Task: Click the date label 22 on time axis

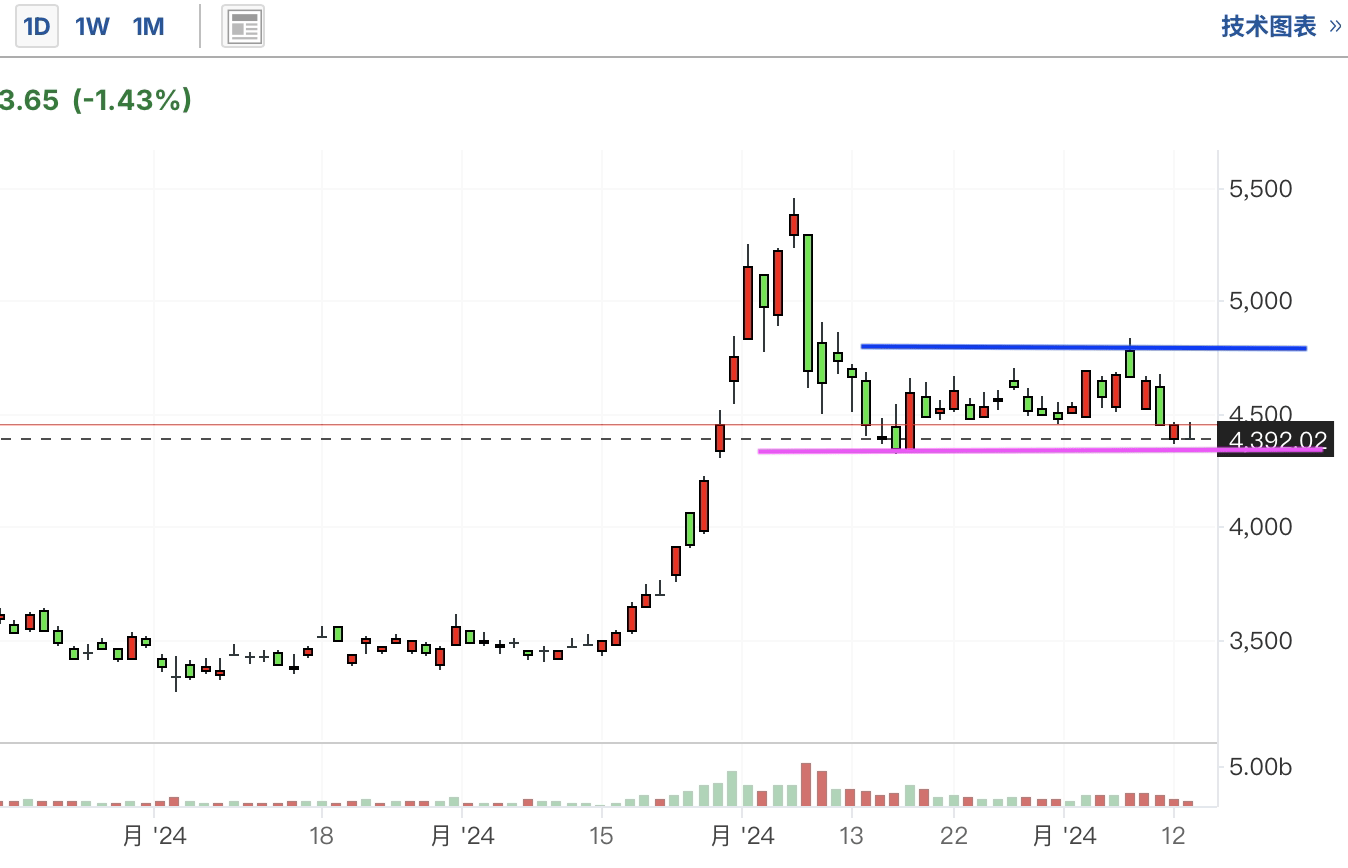Action: 954,836
